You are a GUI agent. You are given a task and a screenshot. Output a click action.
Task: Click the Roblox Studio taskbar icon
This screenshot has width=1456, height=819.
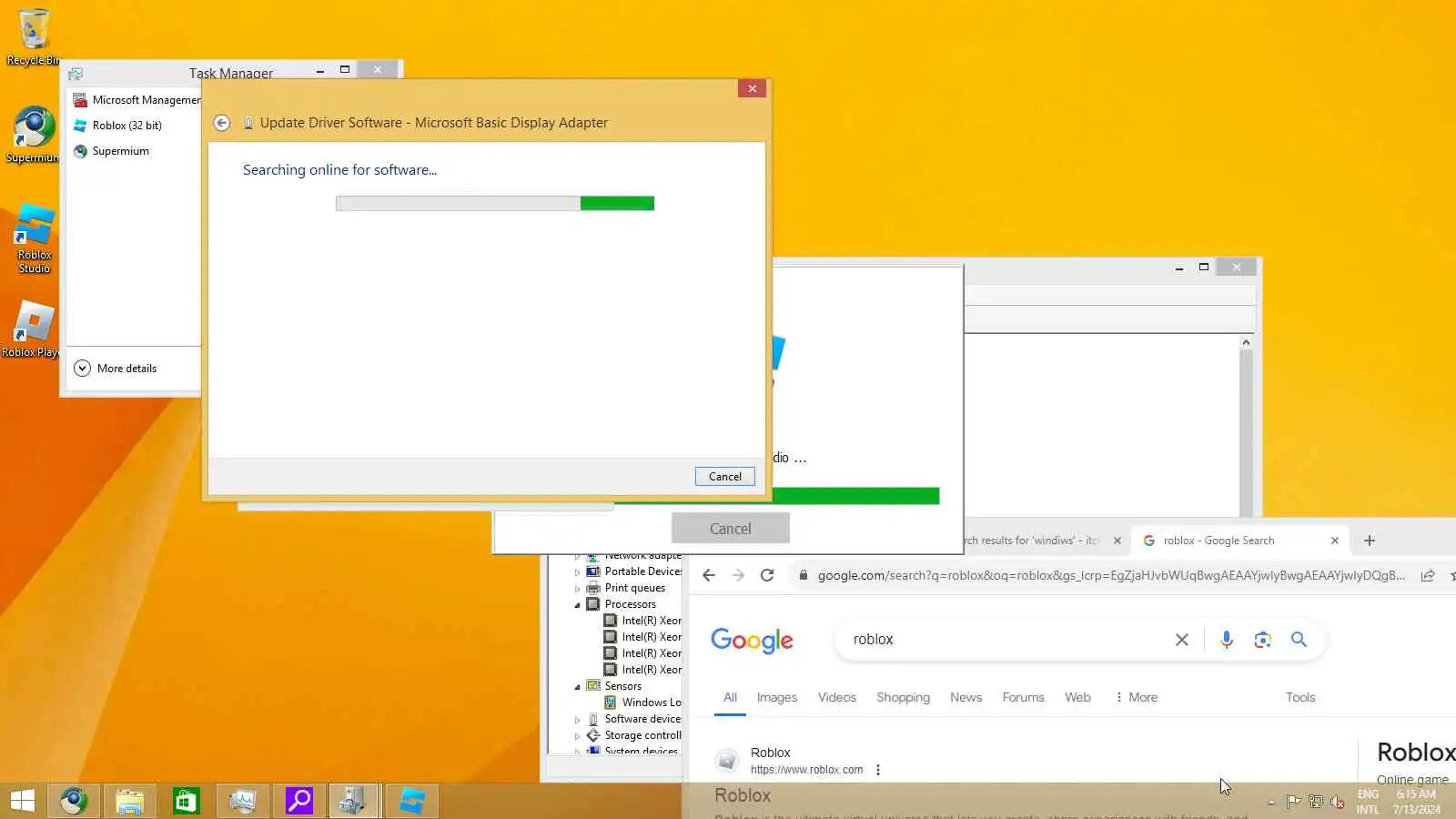(412, 801)
